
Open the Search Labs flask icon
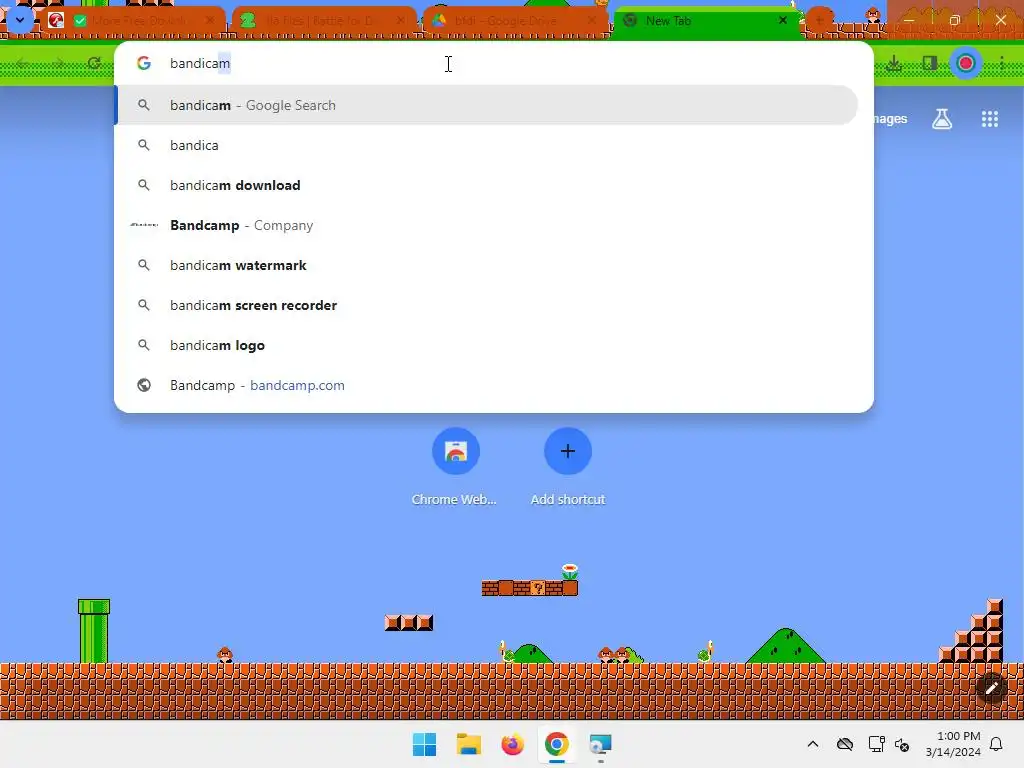click(942, 119)
